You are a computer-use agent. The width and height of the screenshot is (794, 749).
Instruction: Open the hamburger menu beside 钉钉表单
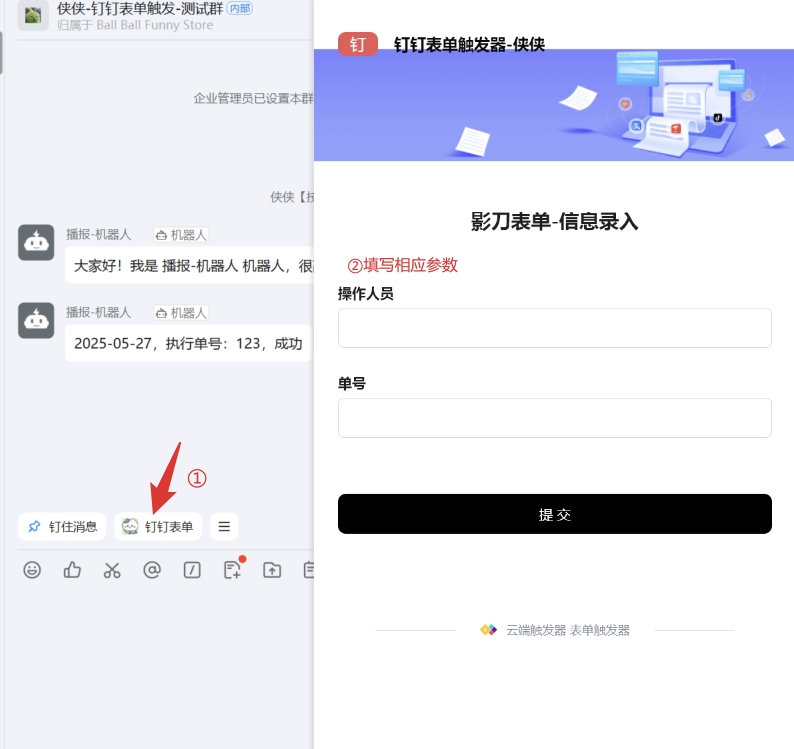(224, 527)
